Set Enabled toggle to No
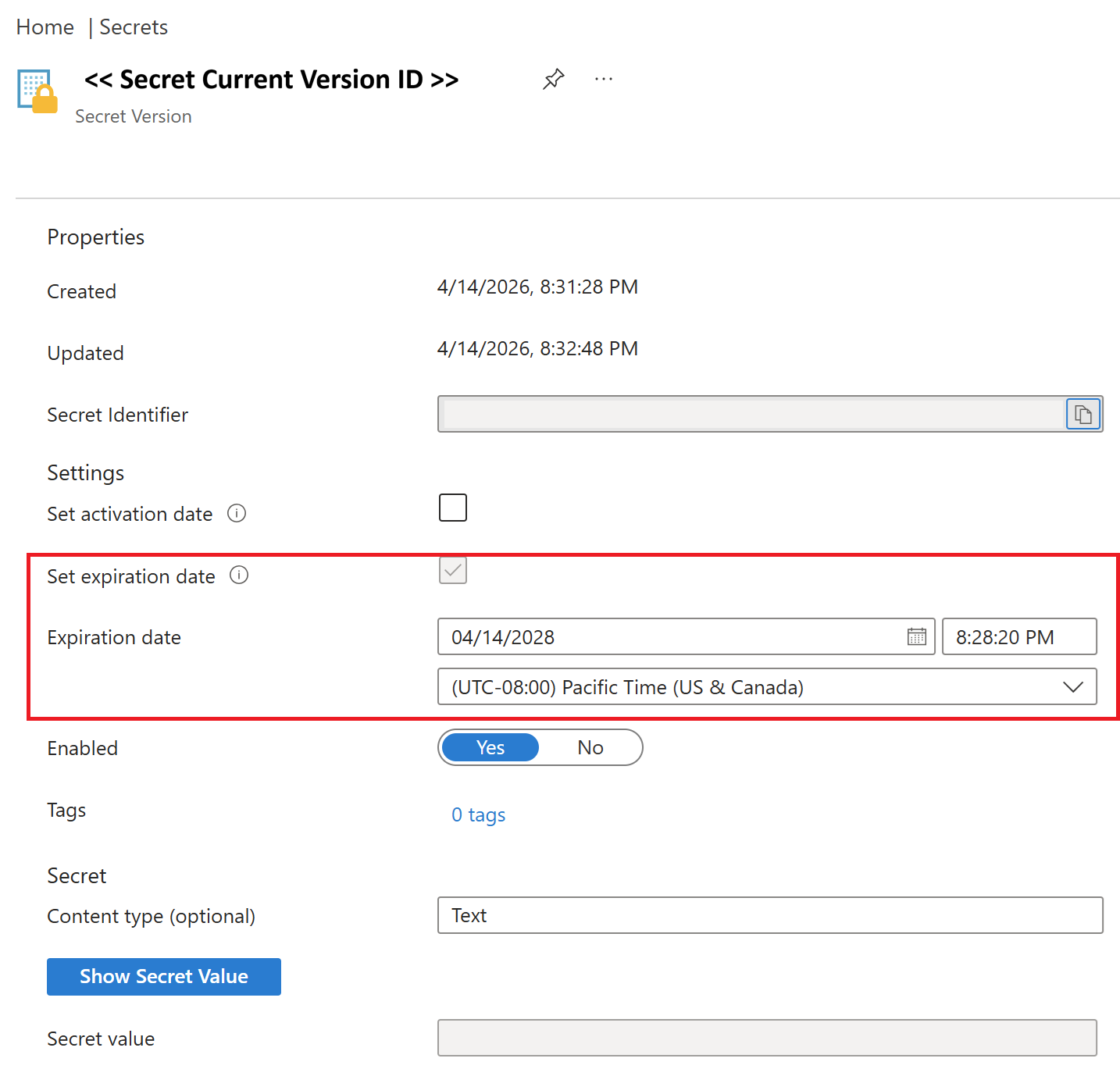 point(590,747)
